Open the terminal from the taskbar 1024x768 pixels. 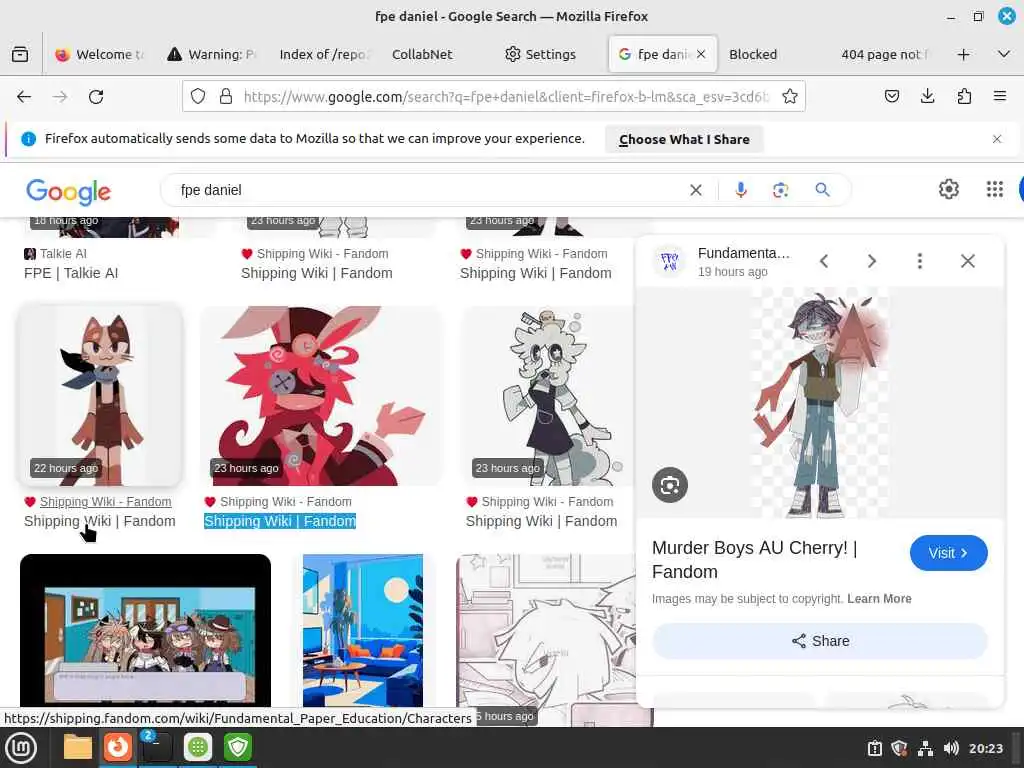(157, 747)
